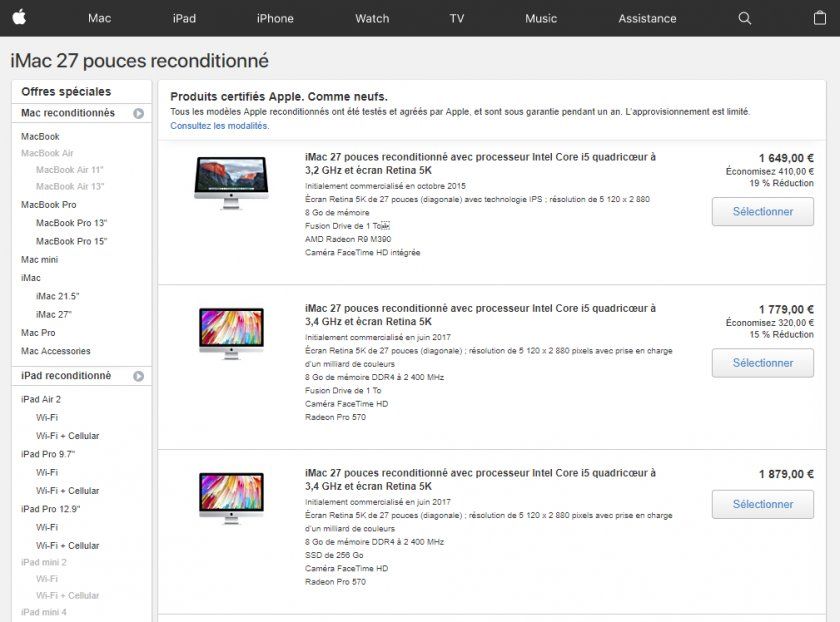Open the Watch menu item

pos(371,17)
